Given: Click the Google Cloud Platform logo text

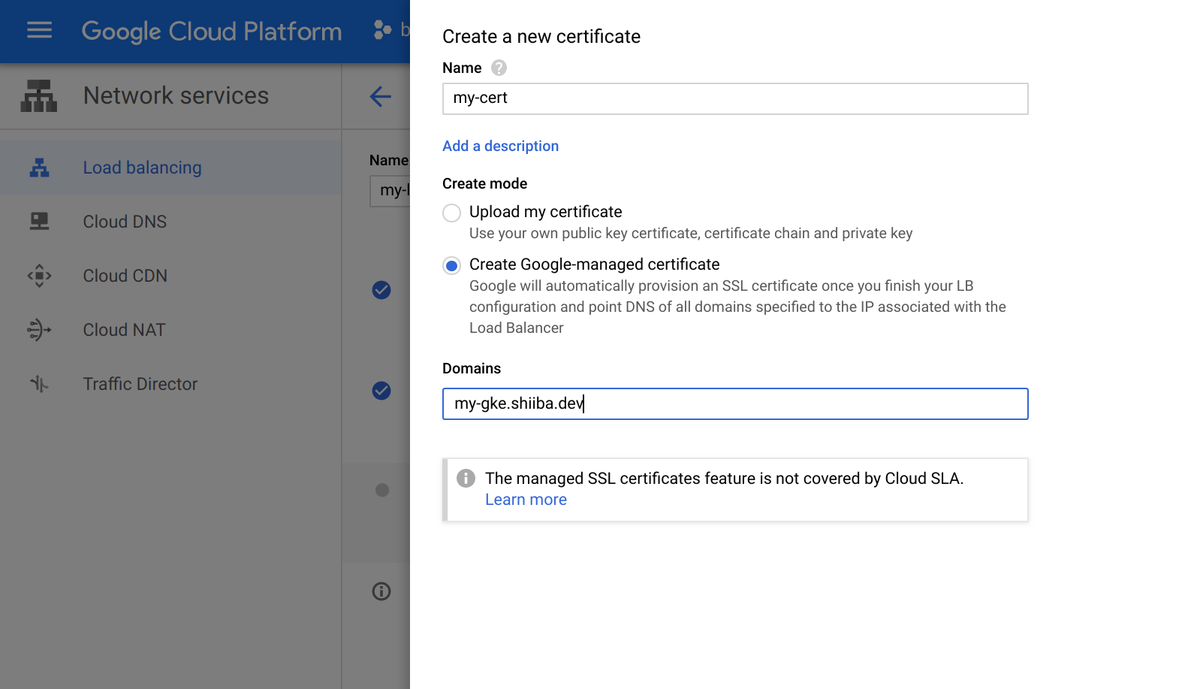Looking at the screenshot, I should 212,32.
